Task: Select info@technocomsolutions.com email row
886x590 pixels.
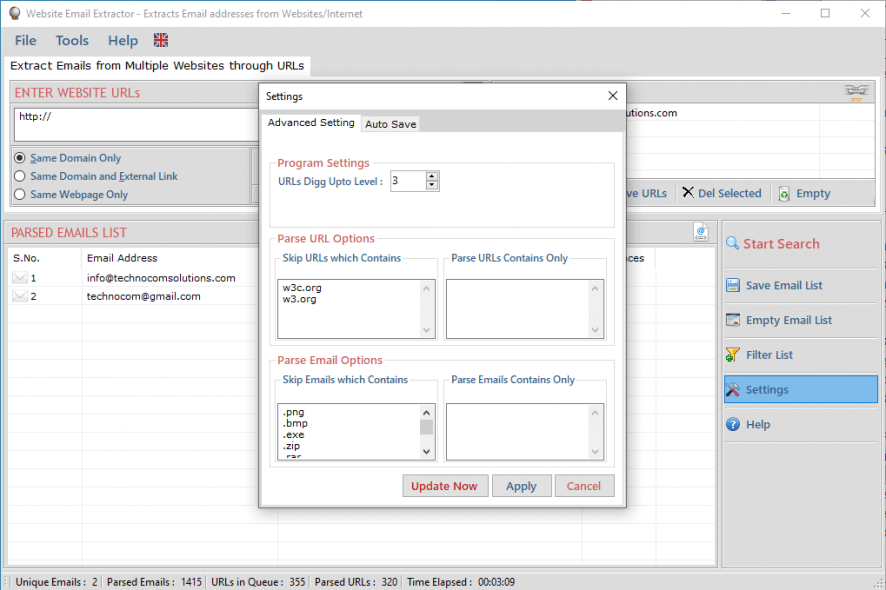Action: 161,278
